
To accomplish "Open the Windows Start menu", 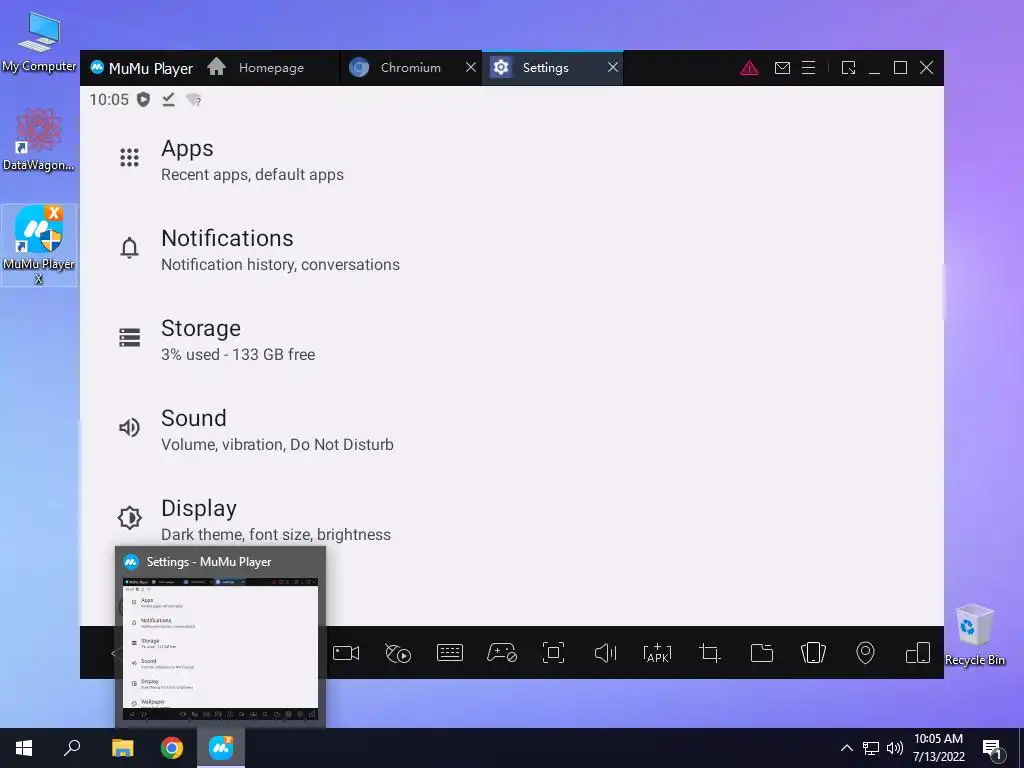I will [24, 748].
